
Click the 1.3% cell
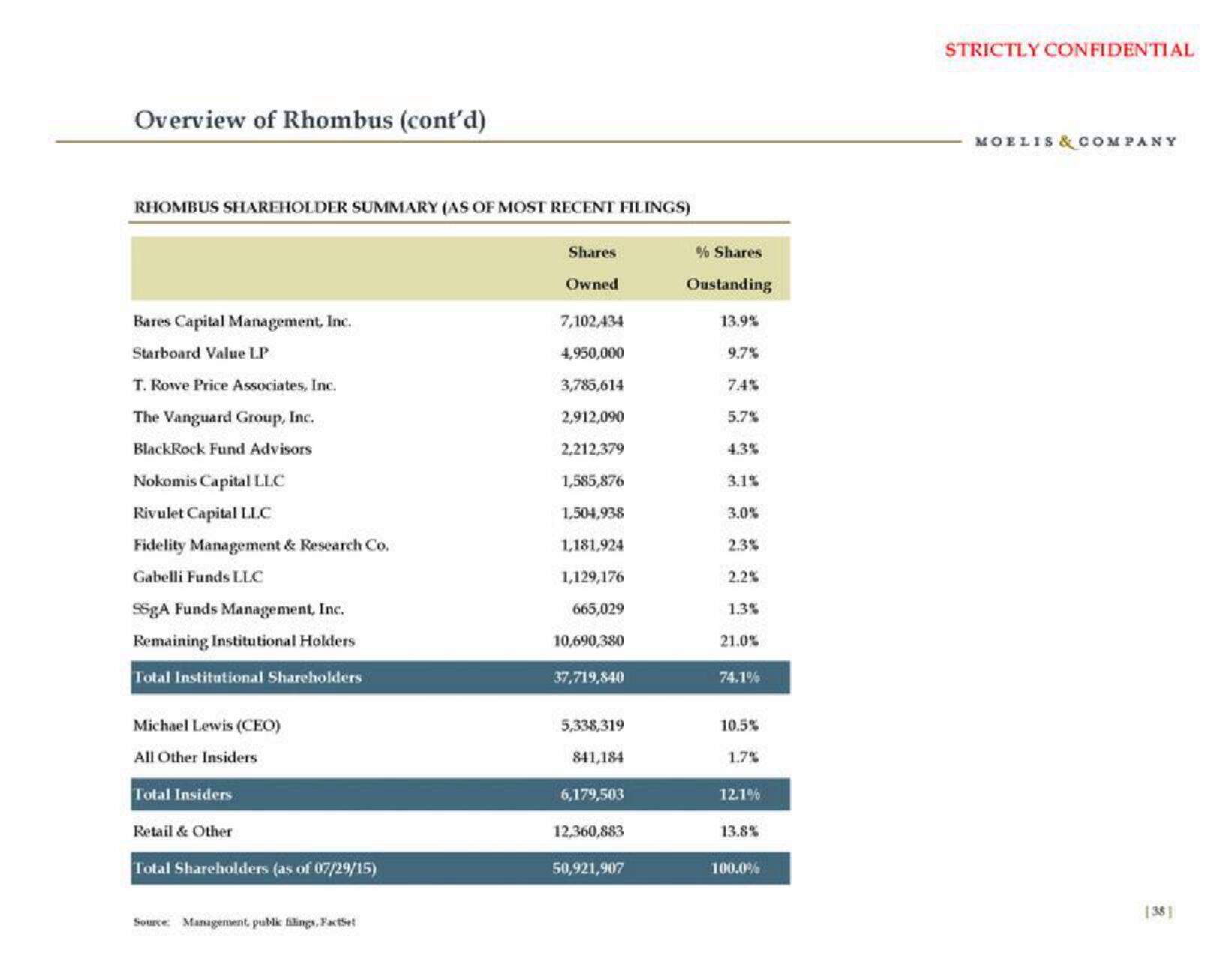click(743, 609)
